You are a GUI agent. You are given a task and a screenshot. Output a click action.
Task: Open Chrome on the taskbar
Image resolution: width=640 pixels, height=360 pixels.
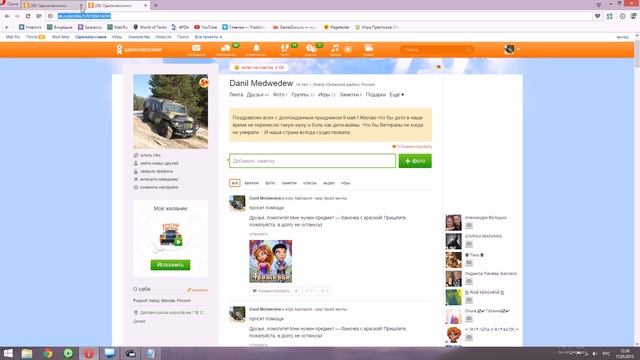(48, 353)
